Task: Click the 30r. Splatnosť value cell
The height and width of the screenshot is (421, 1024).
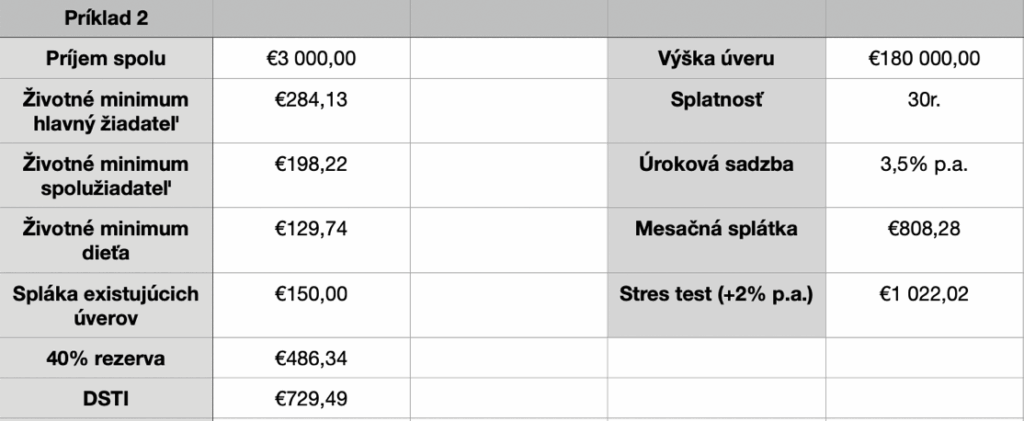Action: pyautogui.click(x=925, y=110)
